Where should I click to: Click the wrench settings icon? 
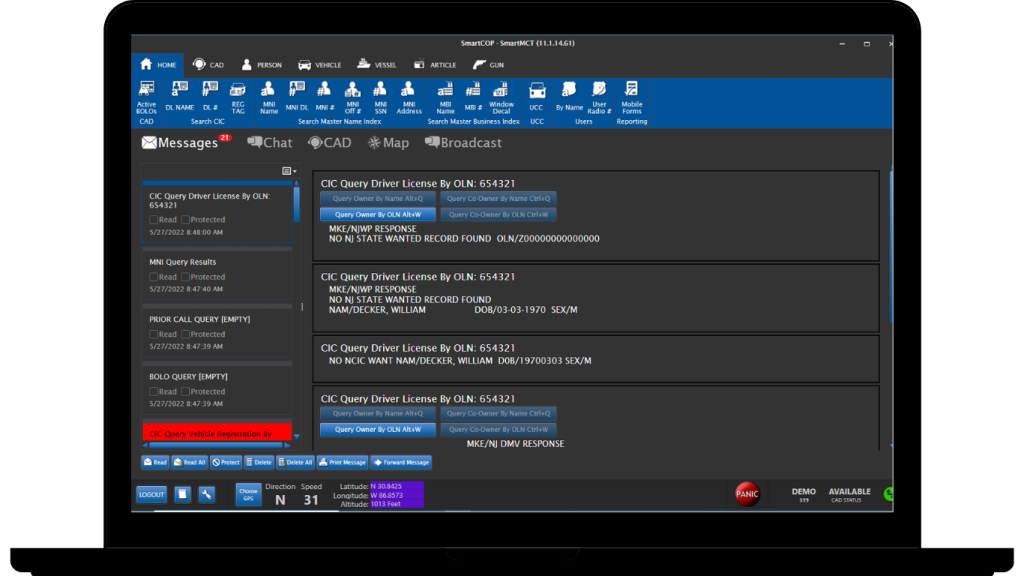point(207,494)
